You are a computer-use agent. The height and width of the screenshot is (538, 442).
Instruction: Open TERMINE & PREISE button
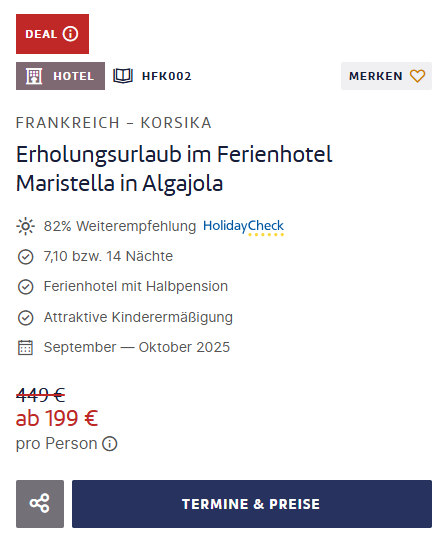point(252,504)
